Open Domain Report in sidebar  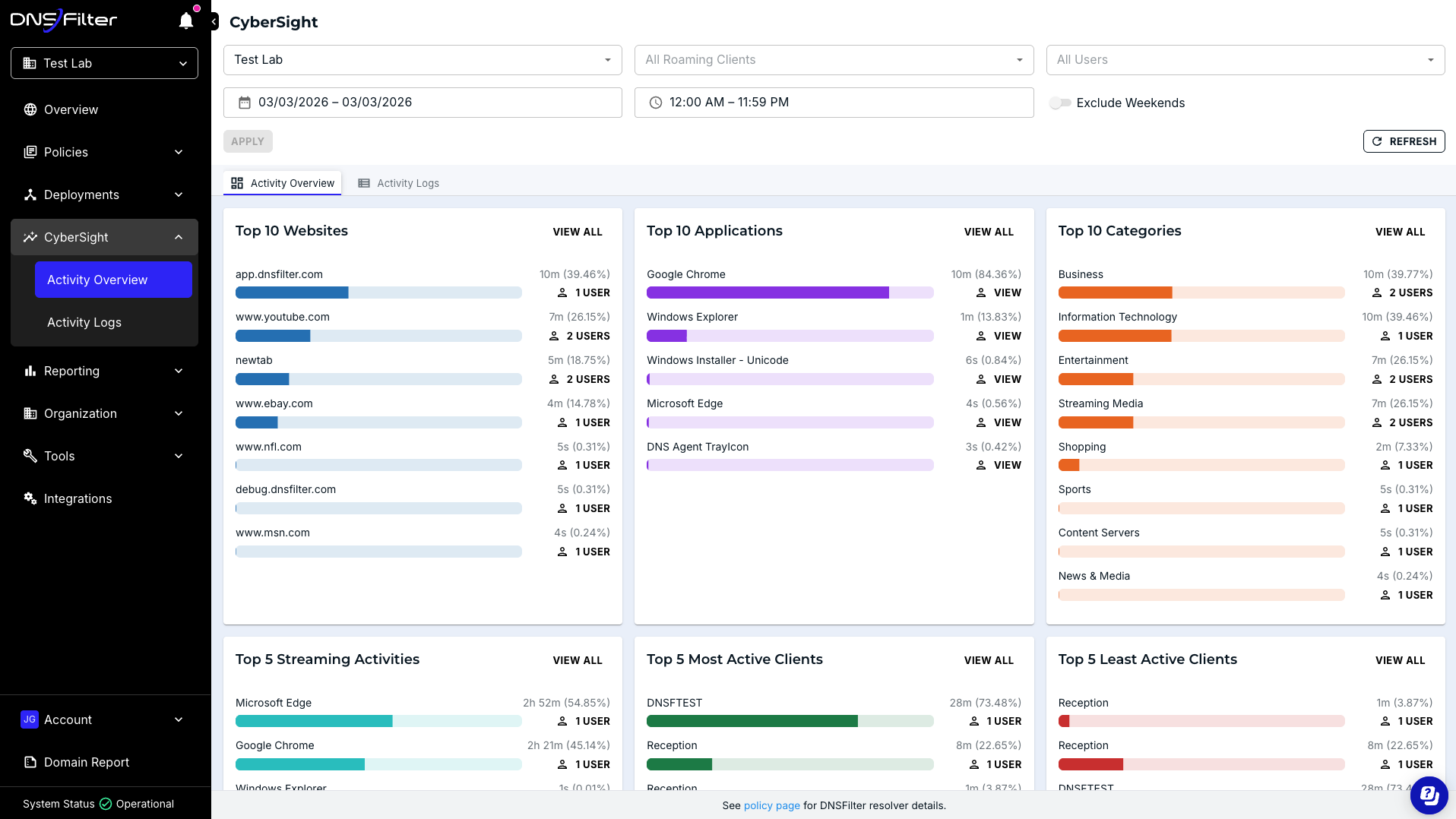click(x=104, y=762)
